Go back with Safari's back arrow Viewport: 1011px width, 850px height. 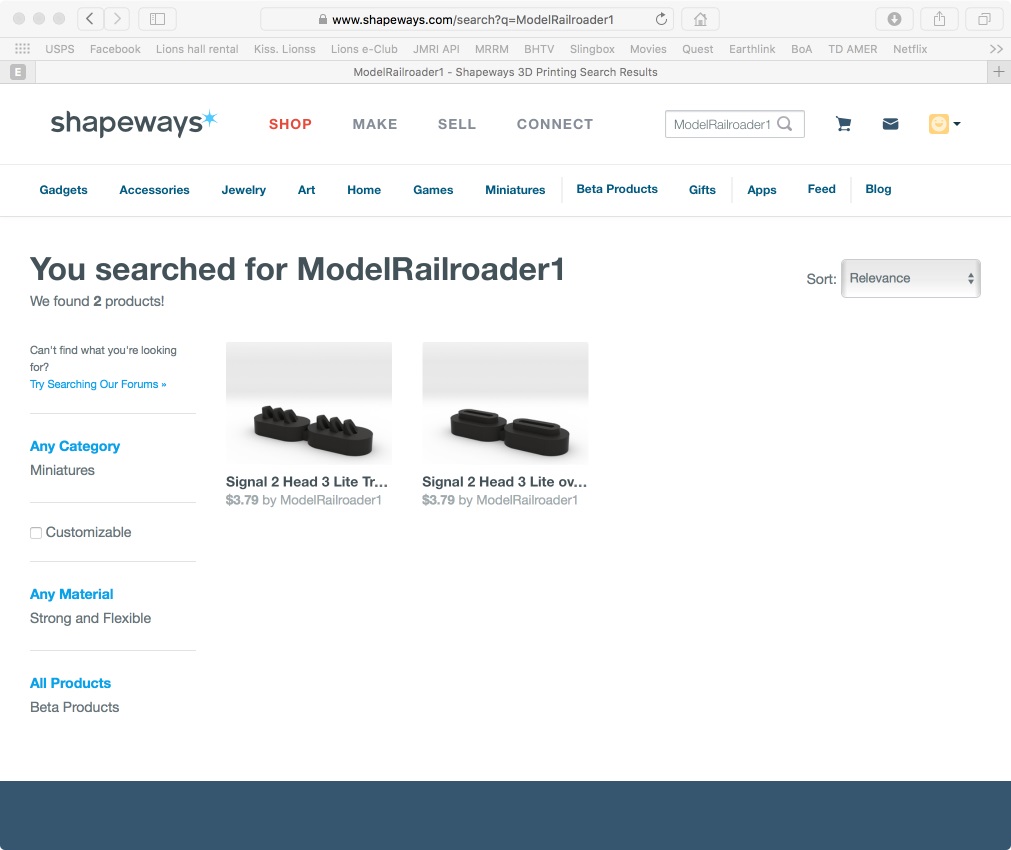coord(90,19)
